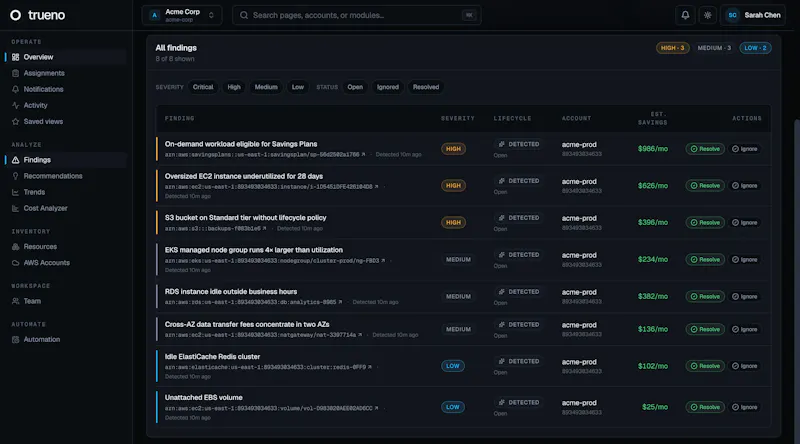
Task: Open Sarah Chen user menu
Action: [x=753, y=15]
